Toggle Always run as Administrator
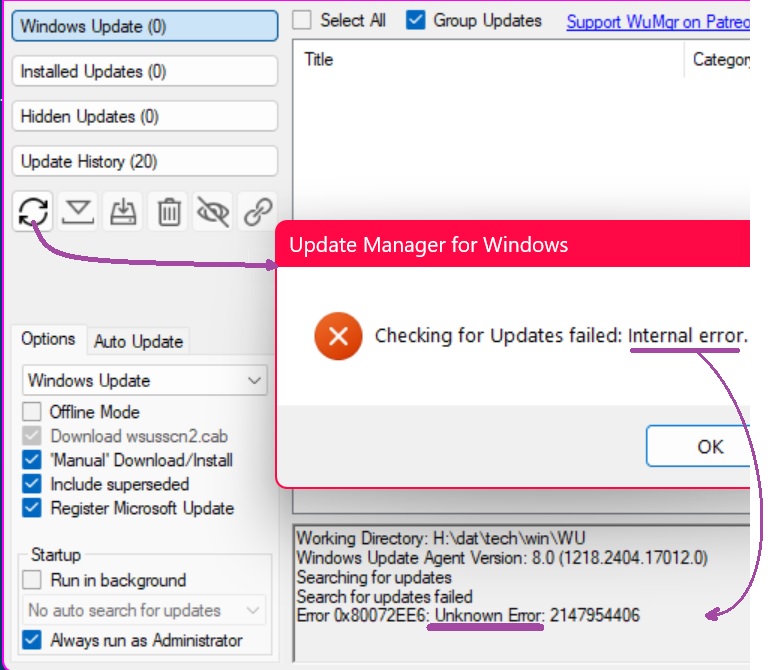Screen dimensions: 771x670 [x=33, y=640]
